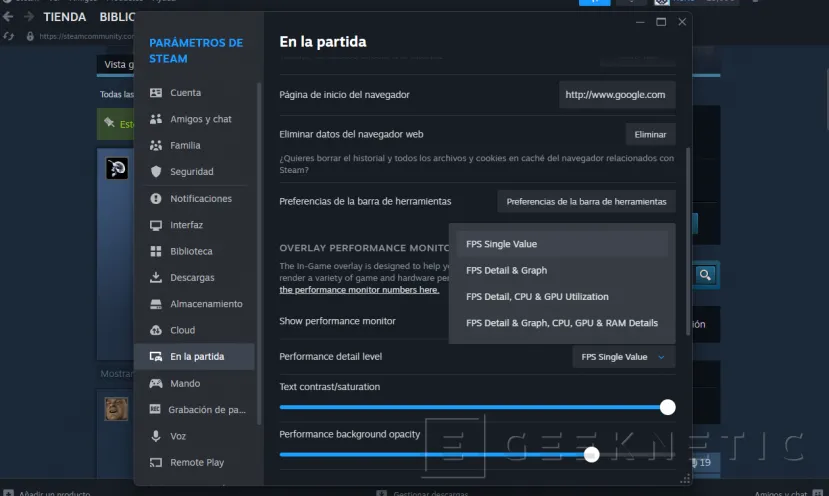This screenshot has height=496, width=829.
Task: Click the Almacenamiento drive icon
Action: click(155, 304)
